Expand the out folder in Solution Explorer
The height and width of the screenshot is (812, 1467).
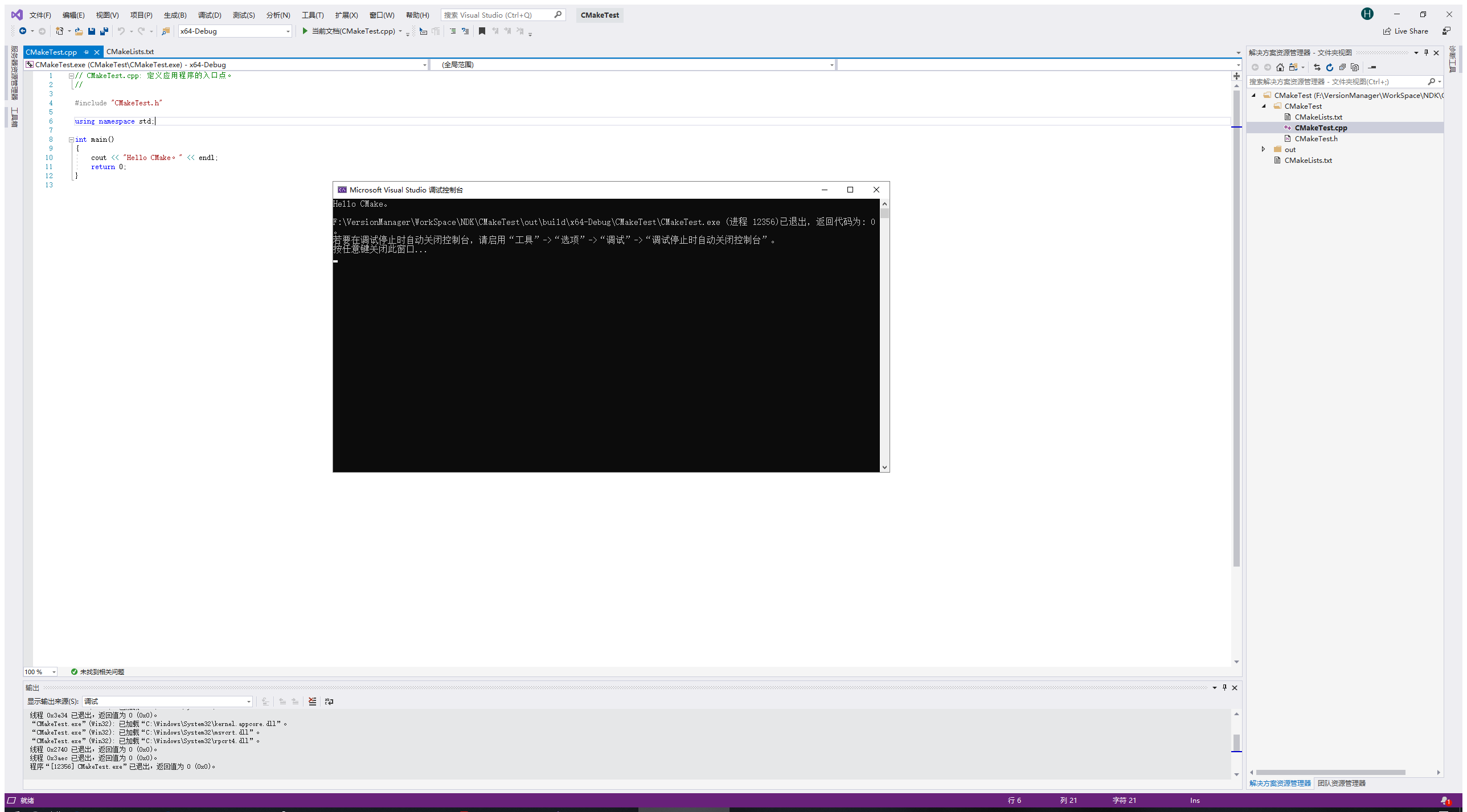coord(1264,149)
